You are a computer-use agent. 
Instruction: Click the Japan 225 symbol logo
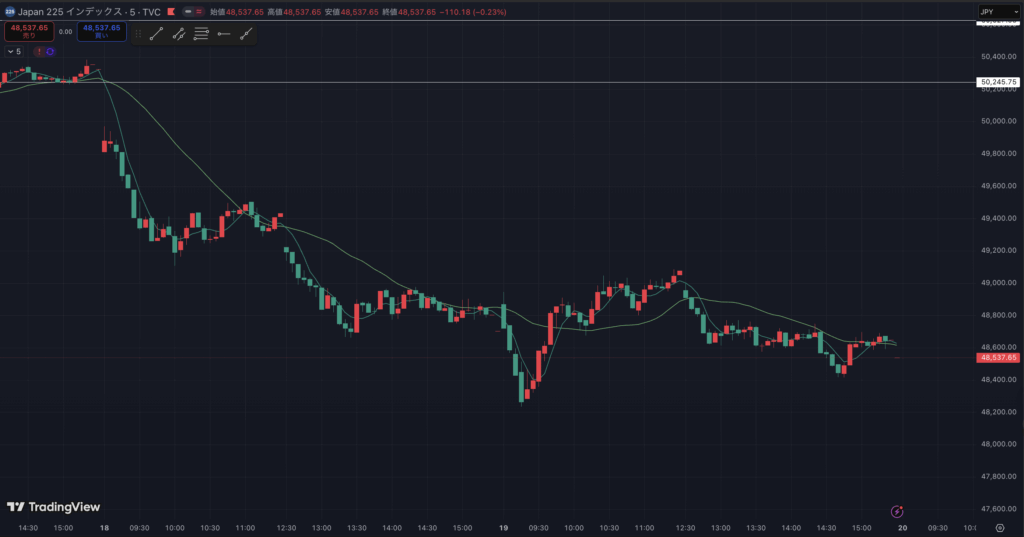(10, 11)
